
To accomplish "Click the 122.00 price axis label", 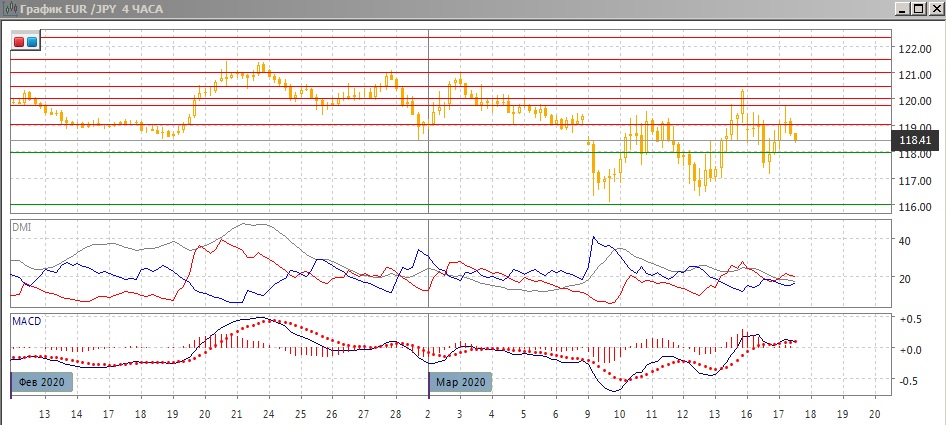I will pos(915,49).
